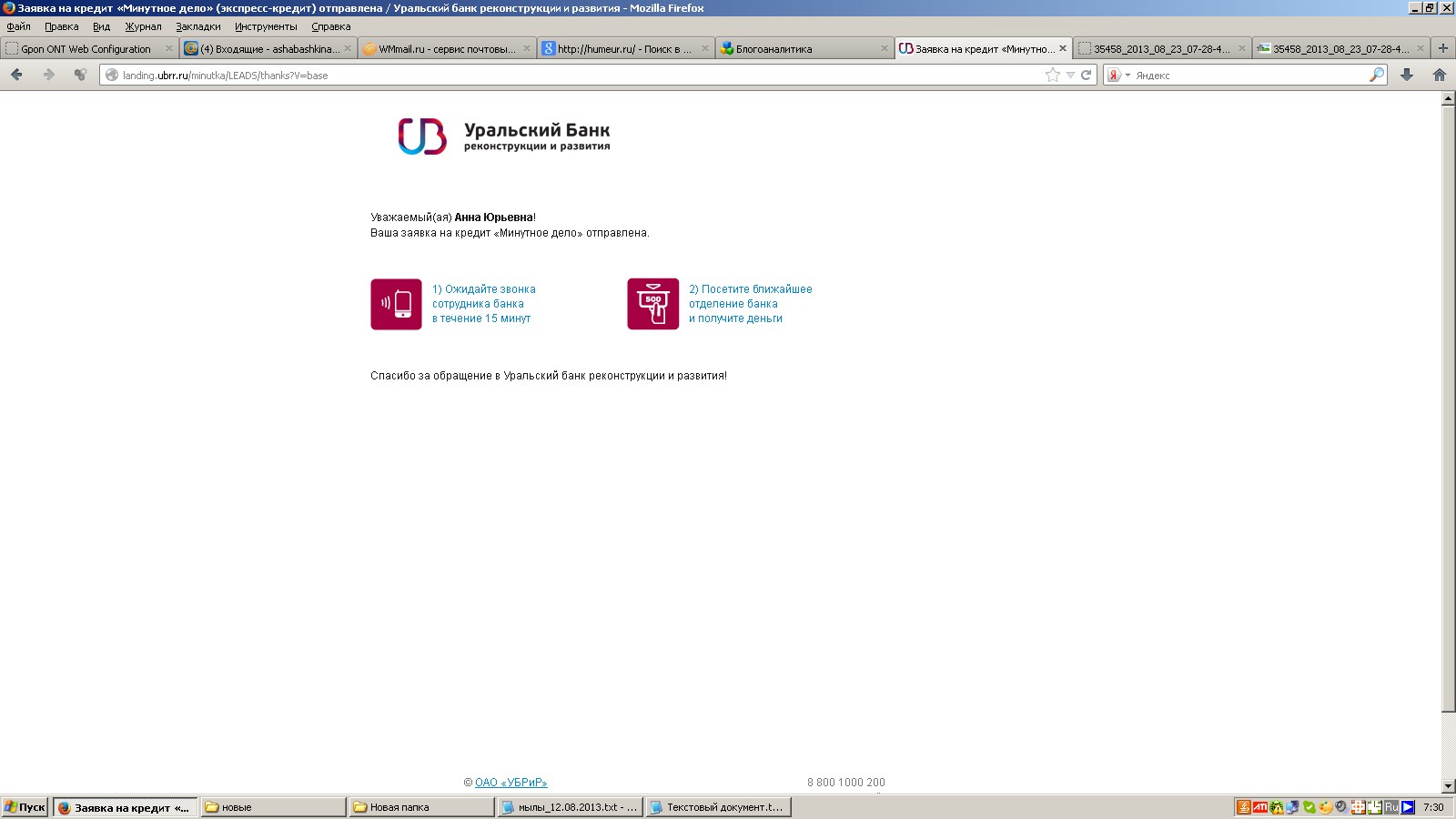1456x819 pixels.
Task: Switch to Gpon ONT Web Configuration tab
Action: tap(88, 49)
